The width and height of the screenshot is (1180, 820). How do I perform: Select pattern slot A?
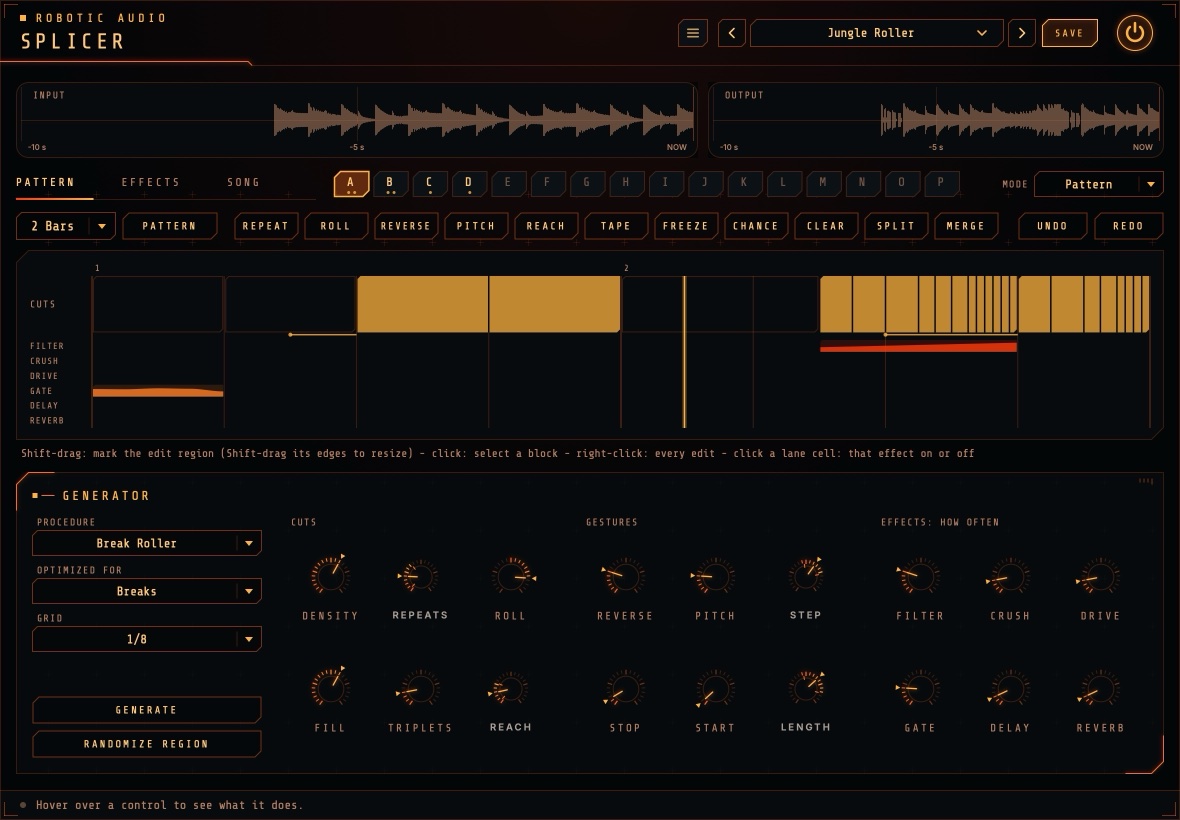click(351, 184)
